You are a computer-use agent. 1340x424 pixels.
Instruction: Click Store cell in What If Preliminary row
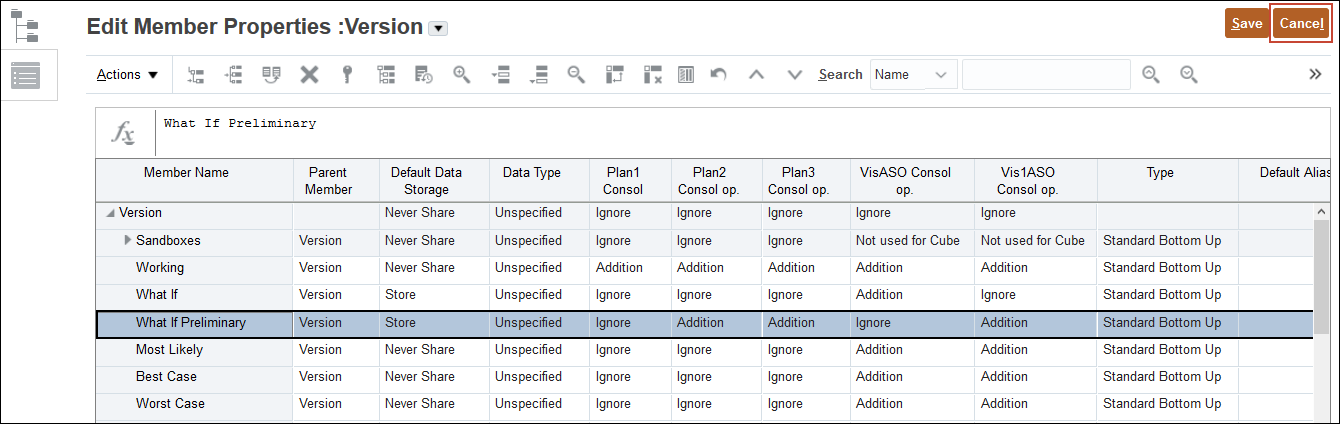tap(434, 323)
